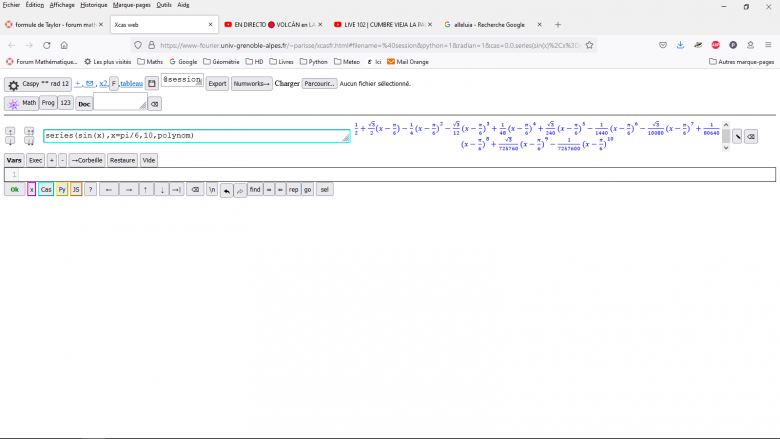Click the tableau link
Viewport: 780px width, 439px height.
[131, 84]
